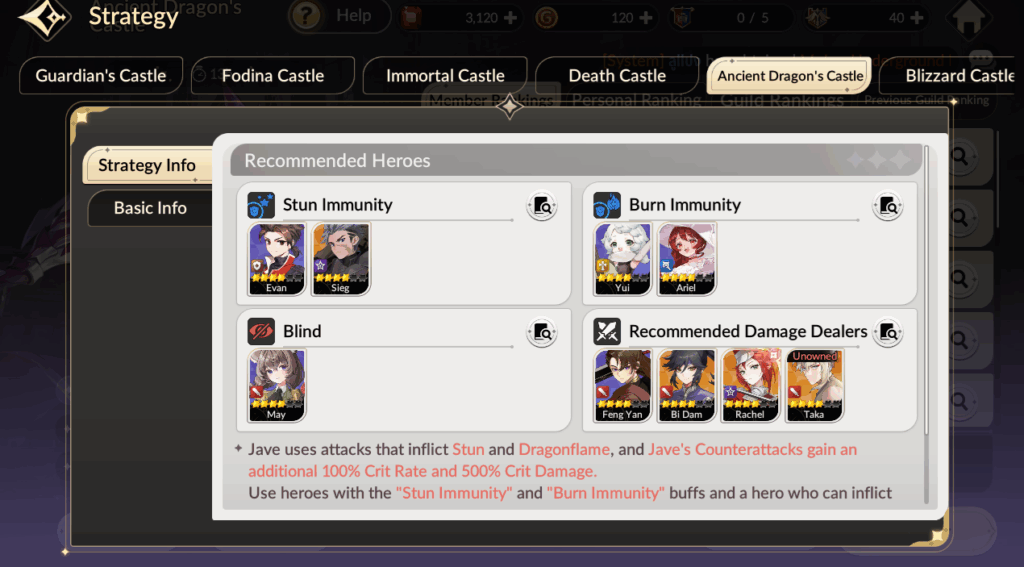Open Blind hero search icon
This screenshot has width=1024, height=567.
point(542,332)
